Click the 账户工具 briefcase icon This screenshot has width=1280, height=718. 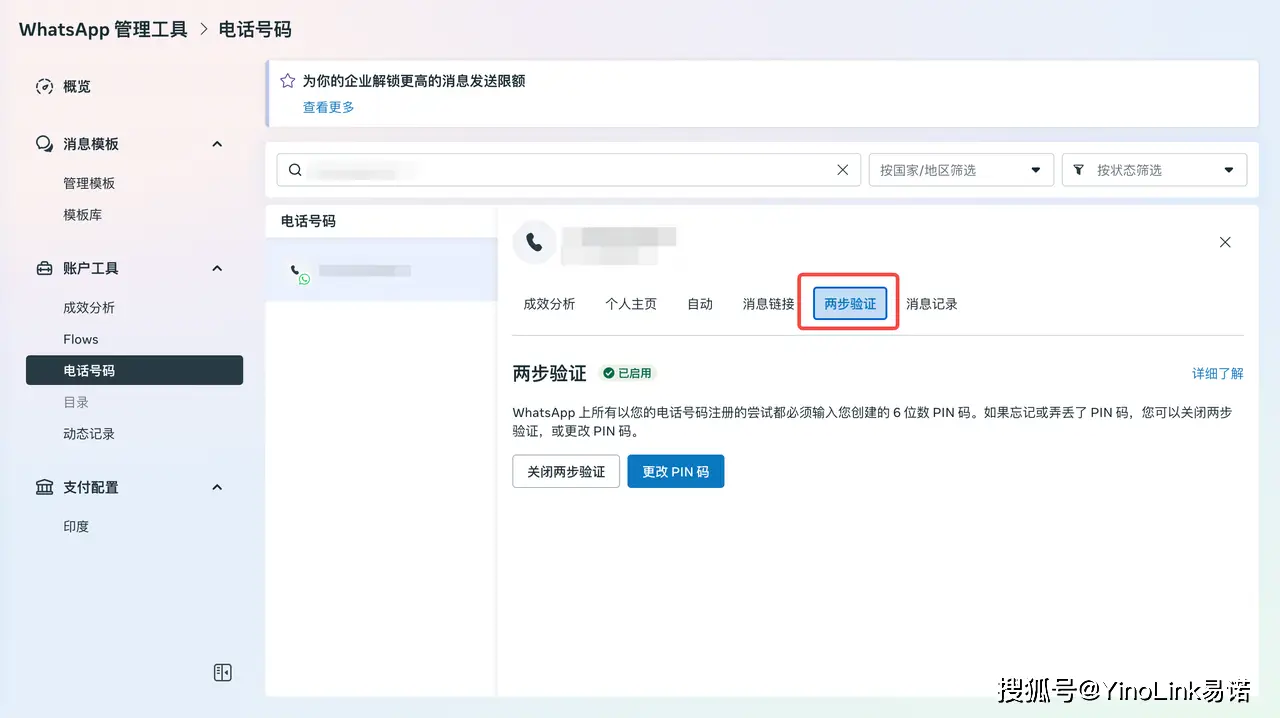click(44, 268)
